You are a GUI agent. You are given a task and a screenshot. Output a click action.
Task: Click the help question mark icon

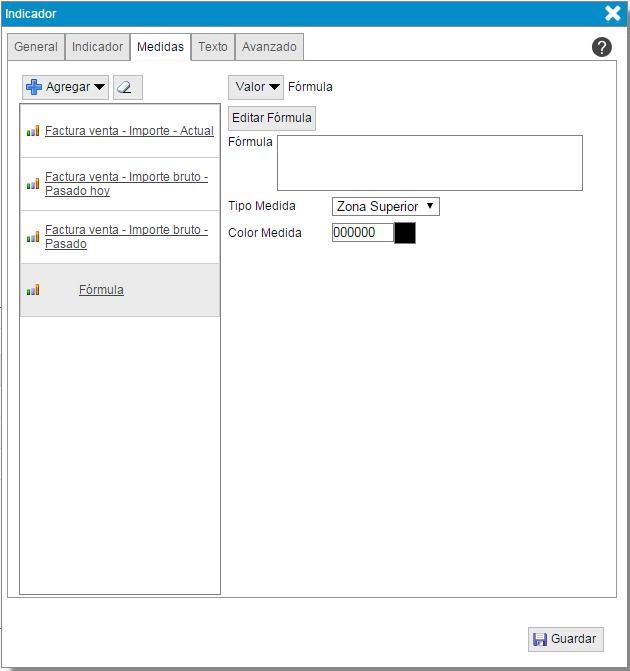pos(602,47)
